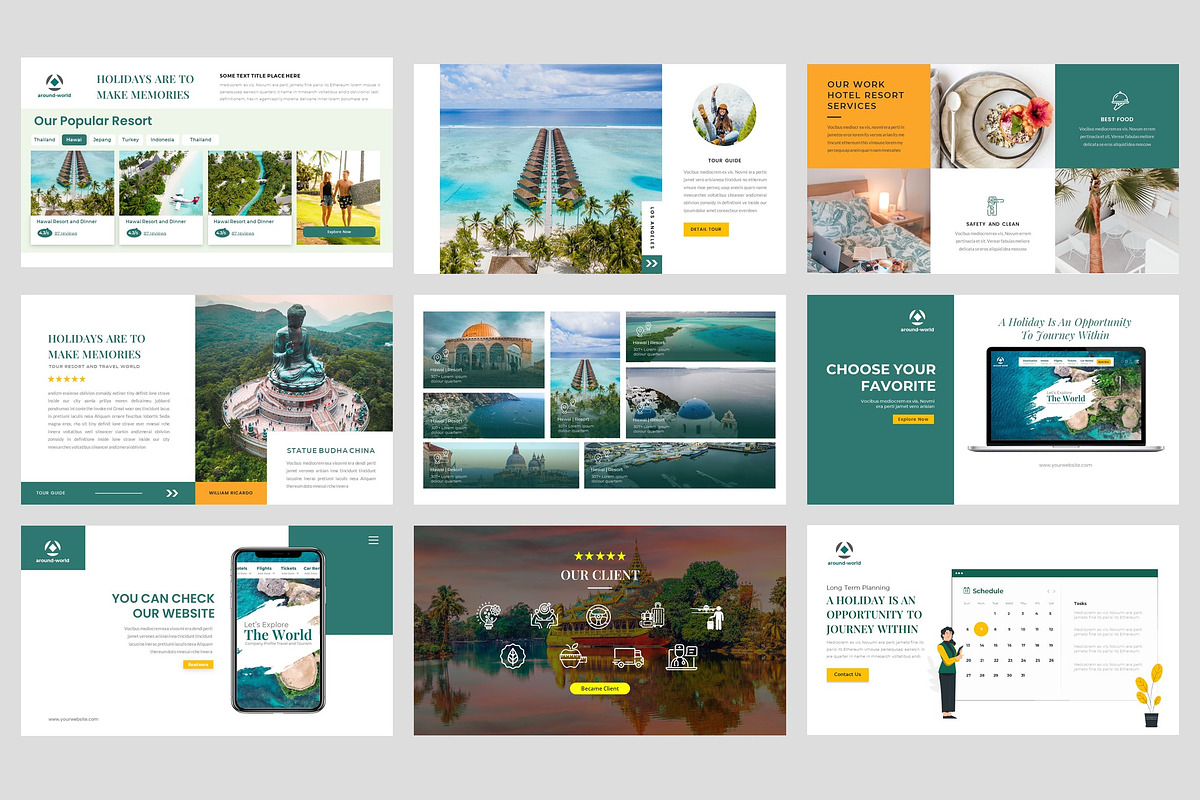Click the double-chevron arrow next to Tour Guide
The width and height of the screenshot is (1200, 800).
[x=172, y=493]
